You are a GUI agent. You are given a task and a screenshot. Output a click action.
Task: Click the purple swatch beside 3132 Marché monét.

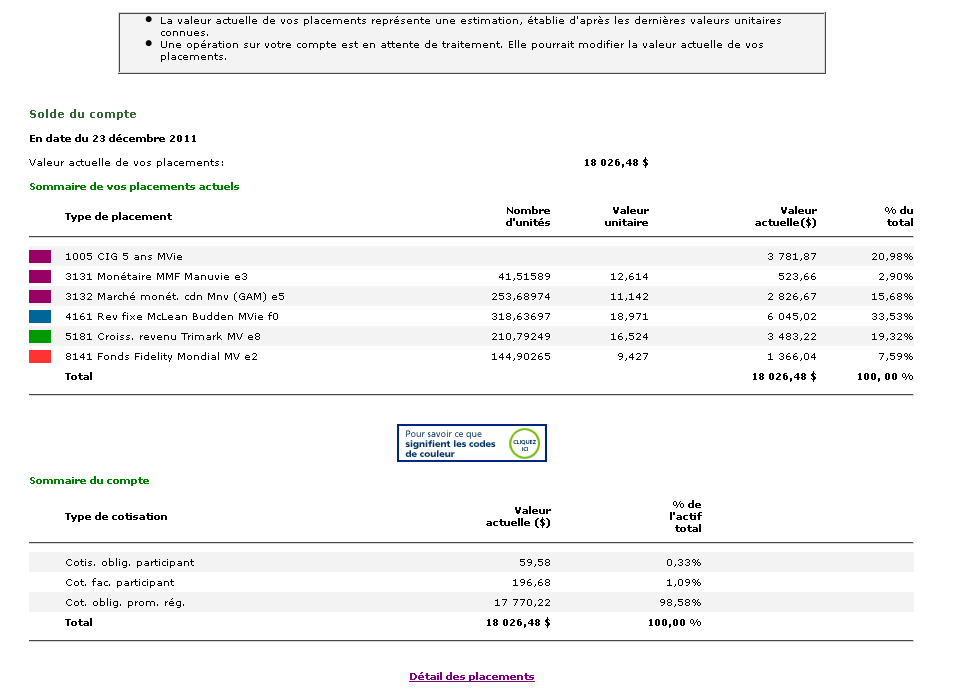(x=40, y=296)
